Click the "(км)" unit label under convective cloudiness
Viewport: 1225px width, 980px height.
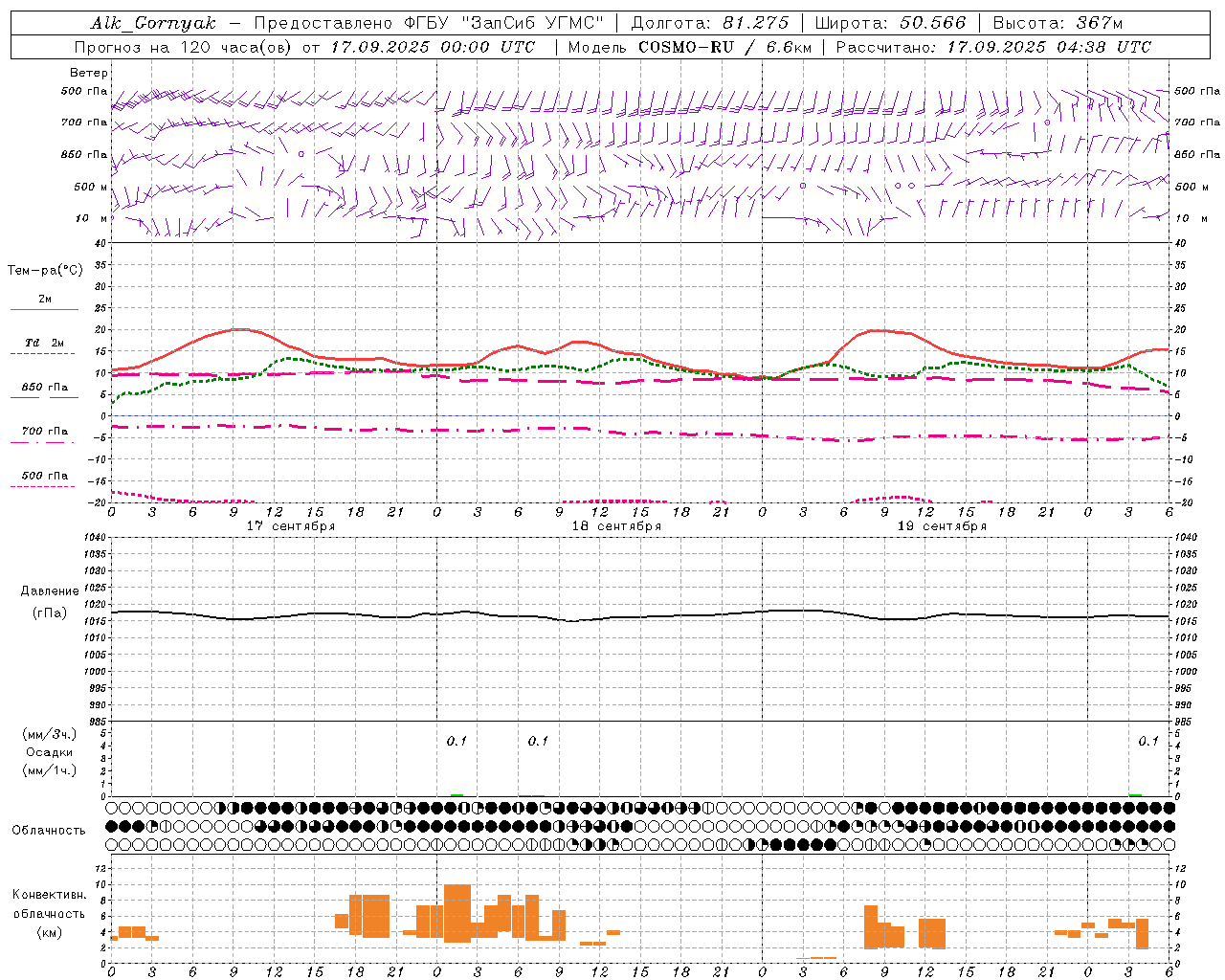click(50, 932)
